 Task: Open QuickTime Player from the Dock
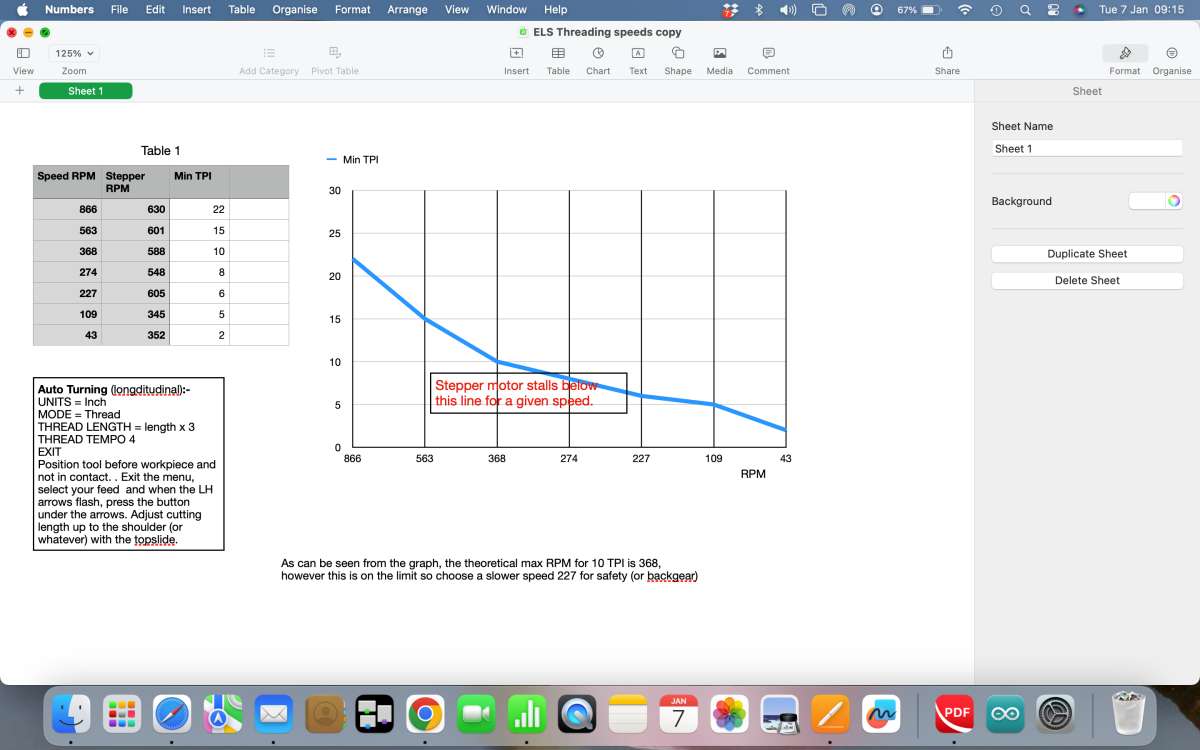577,714
